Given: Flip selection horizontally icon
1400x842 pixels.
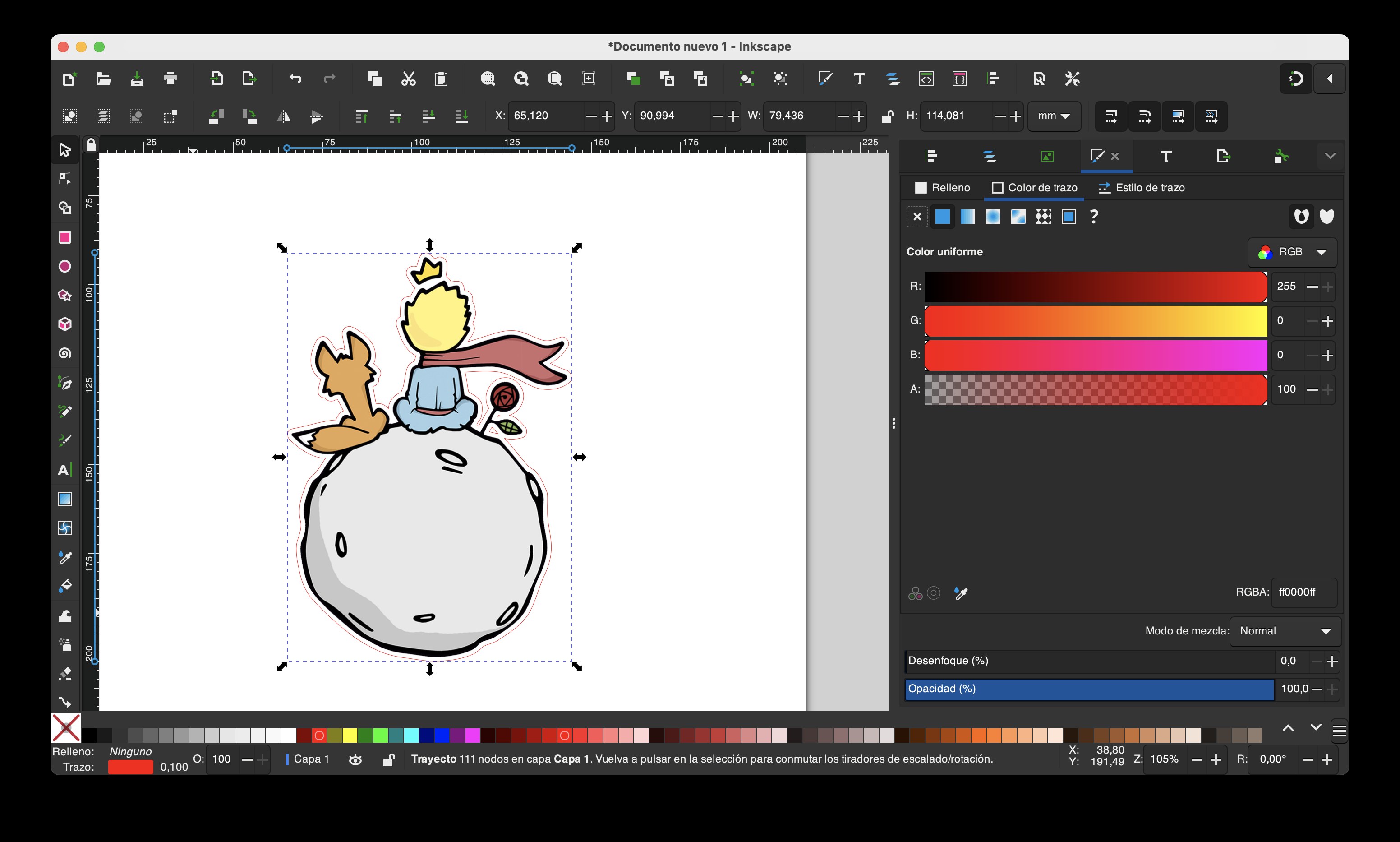Looking at the screenshot, I should click(284, 116).
